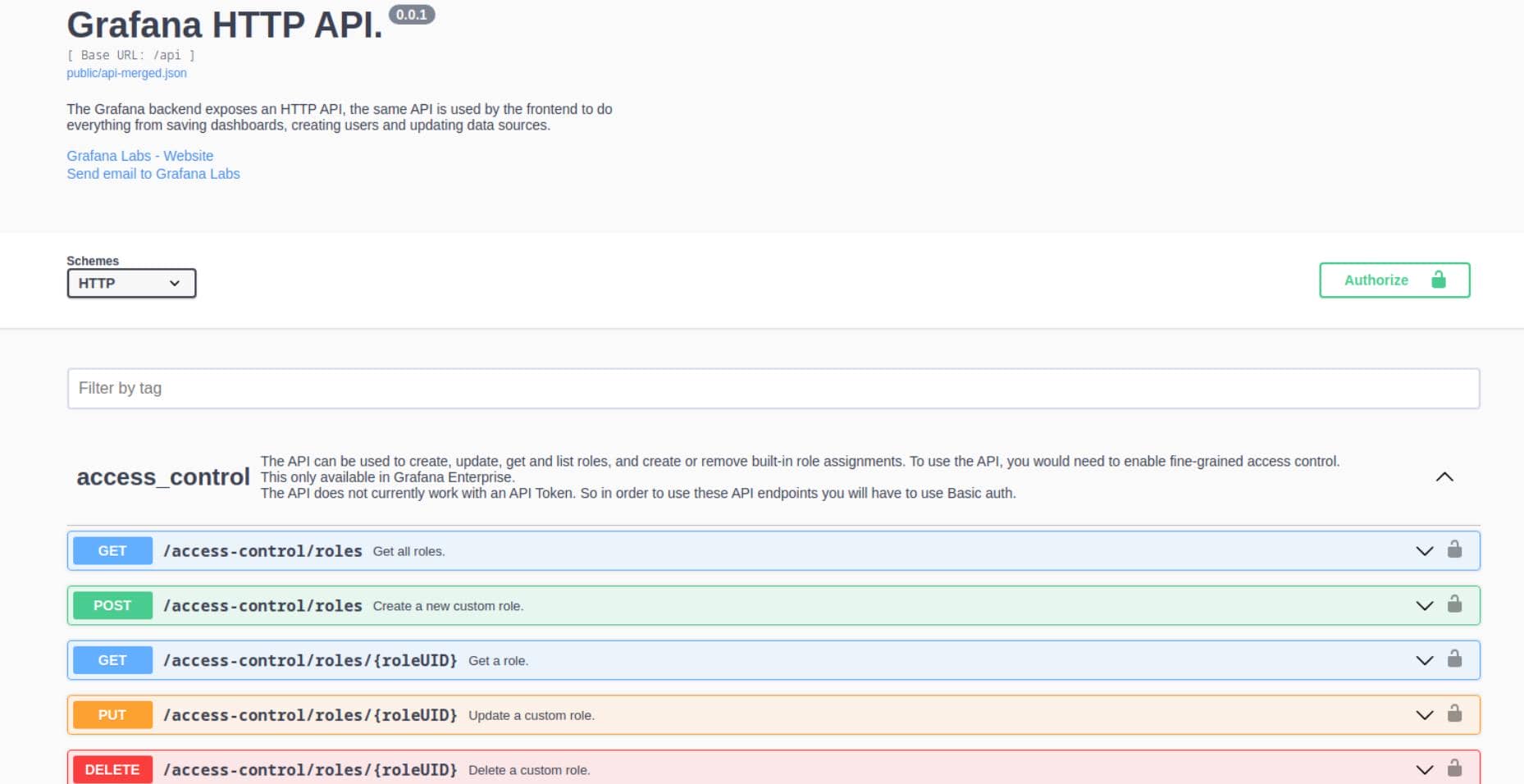Click the orange PUT method badge
This screenshot has height=784, width=1524.
point(112,715)
